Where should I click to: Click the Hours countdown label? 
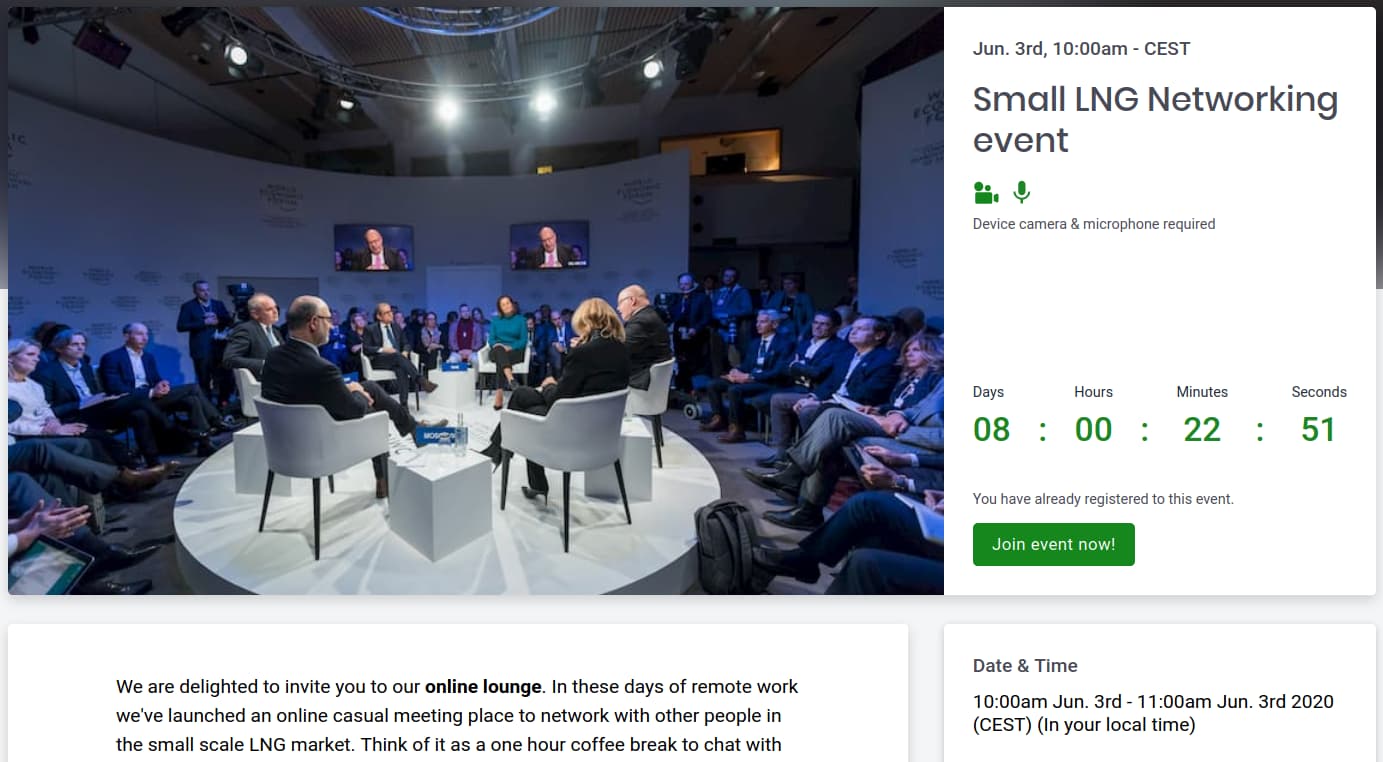point(1093,392)
